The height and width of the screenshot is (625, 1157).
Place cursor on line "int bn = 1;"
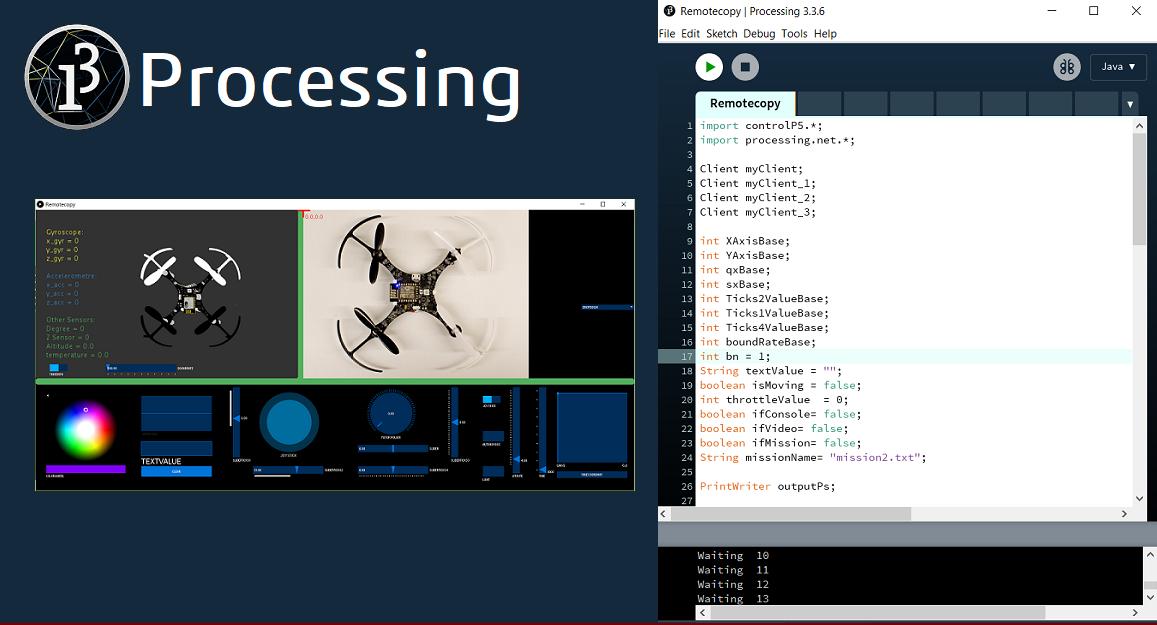pyautogui.click(x=735, y=356)
